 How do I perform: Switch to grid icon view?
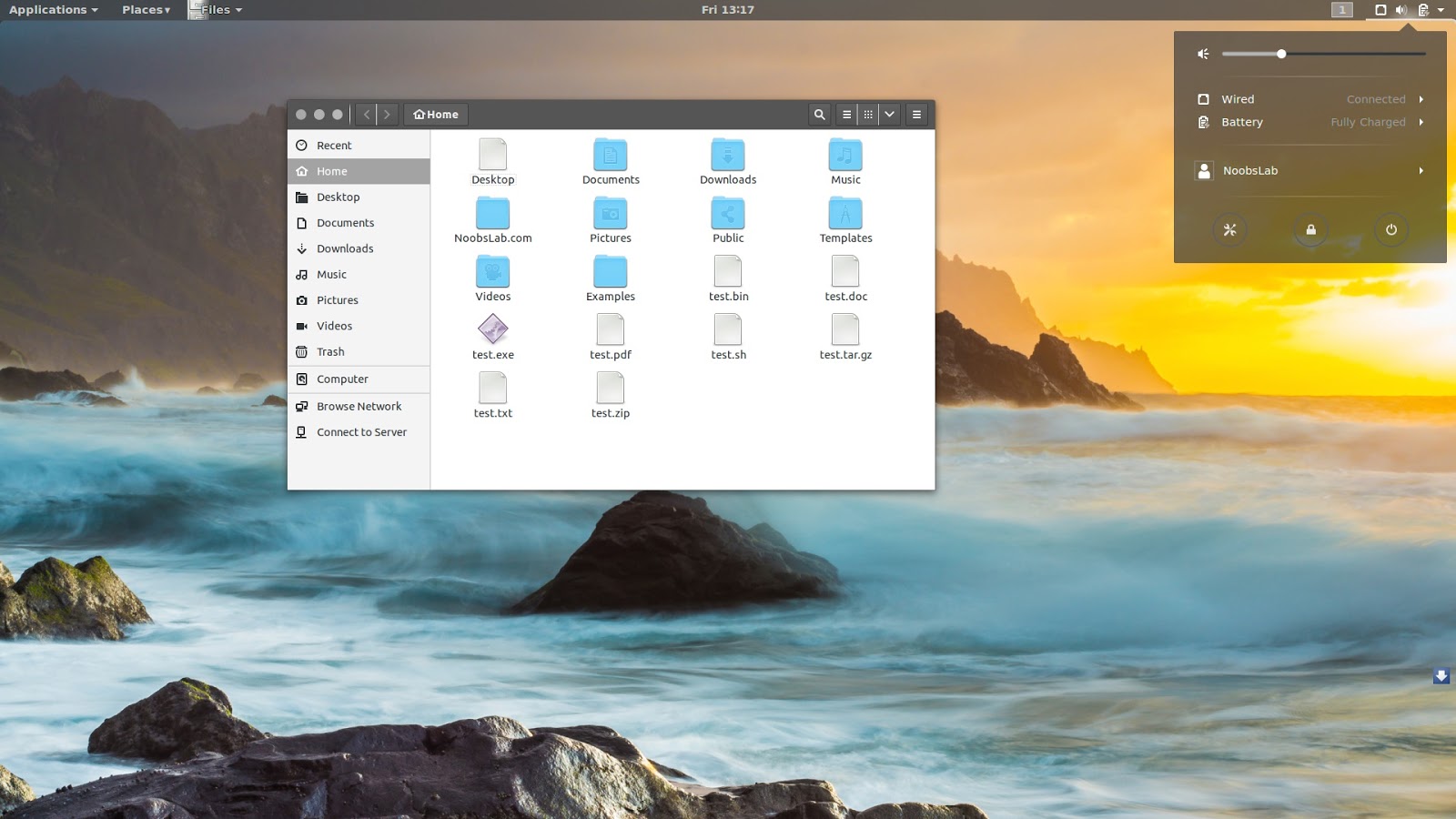[x=869, y=114]
